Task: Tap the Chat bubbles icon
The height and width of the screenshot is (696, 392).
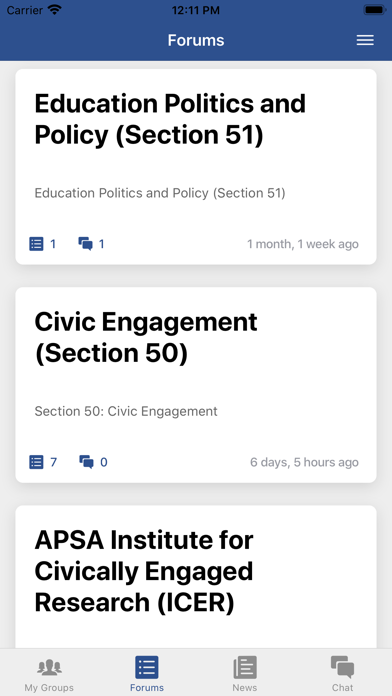Action: pyautogui.click(x=343, y=667)
